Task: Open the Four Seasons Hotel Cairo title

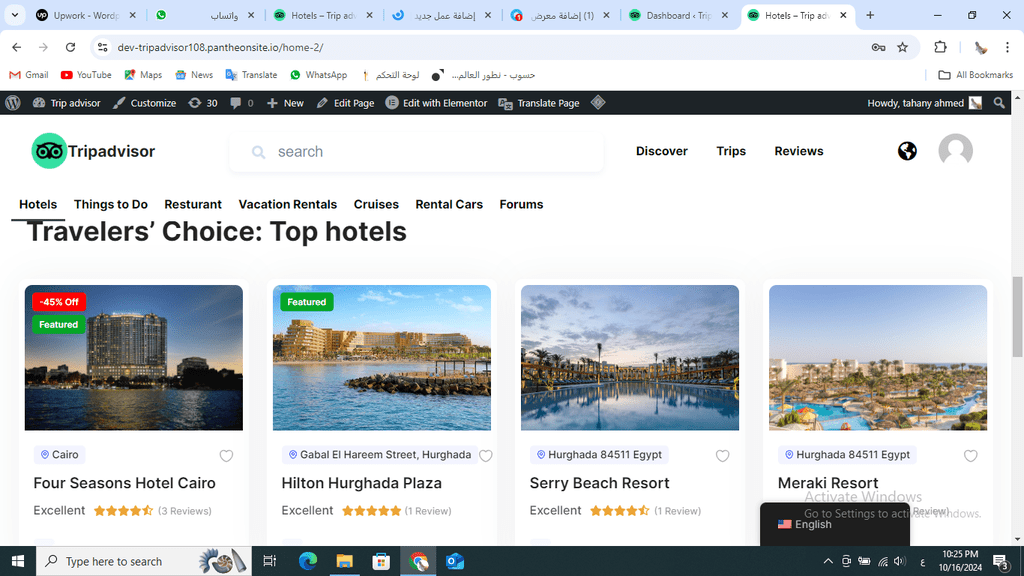Action: tap(124, 483)
